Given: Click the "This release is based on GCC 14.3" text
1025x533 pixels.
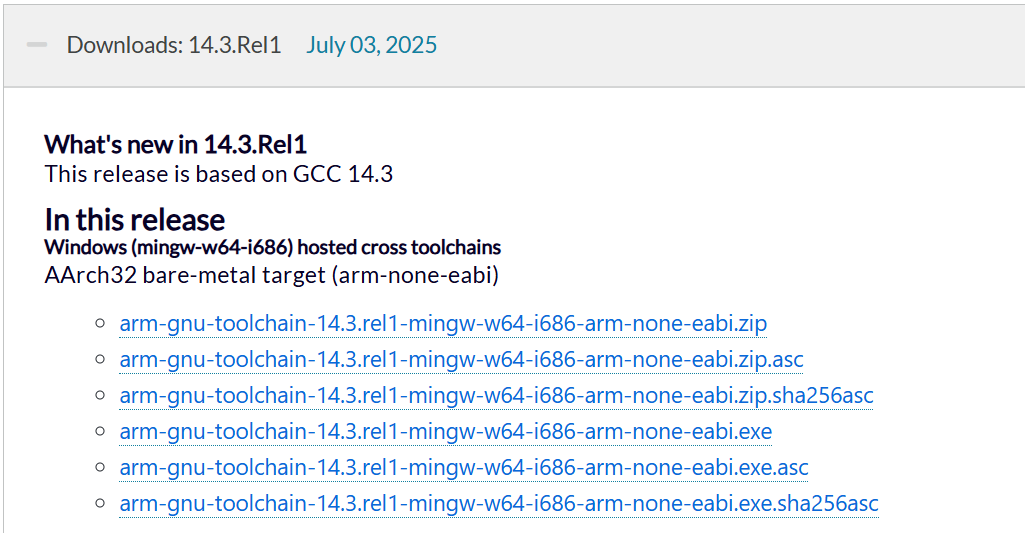Looking at the screenshot, I should tap(219, 174).
